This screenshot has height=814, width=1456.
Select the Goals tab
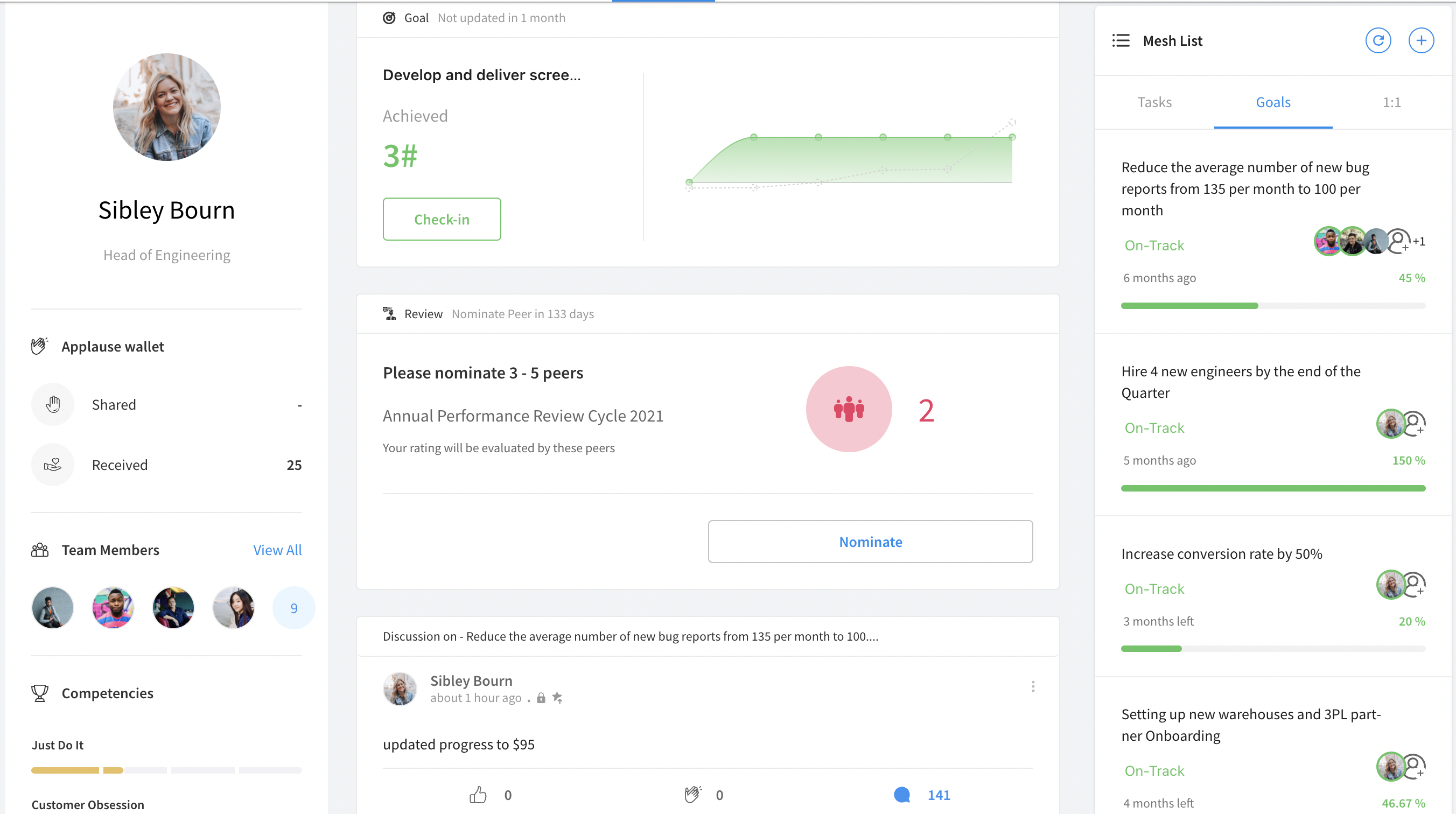[x=1273, y=102]
